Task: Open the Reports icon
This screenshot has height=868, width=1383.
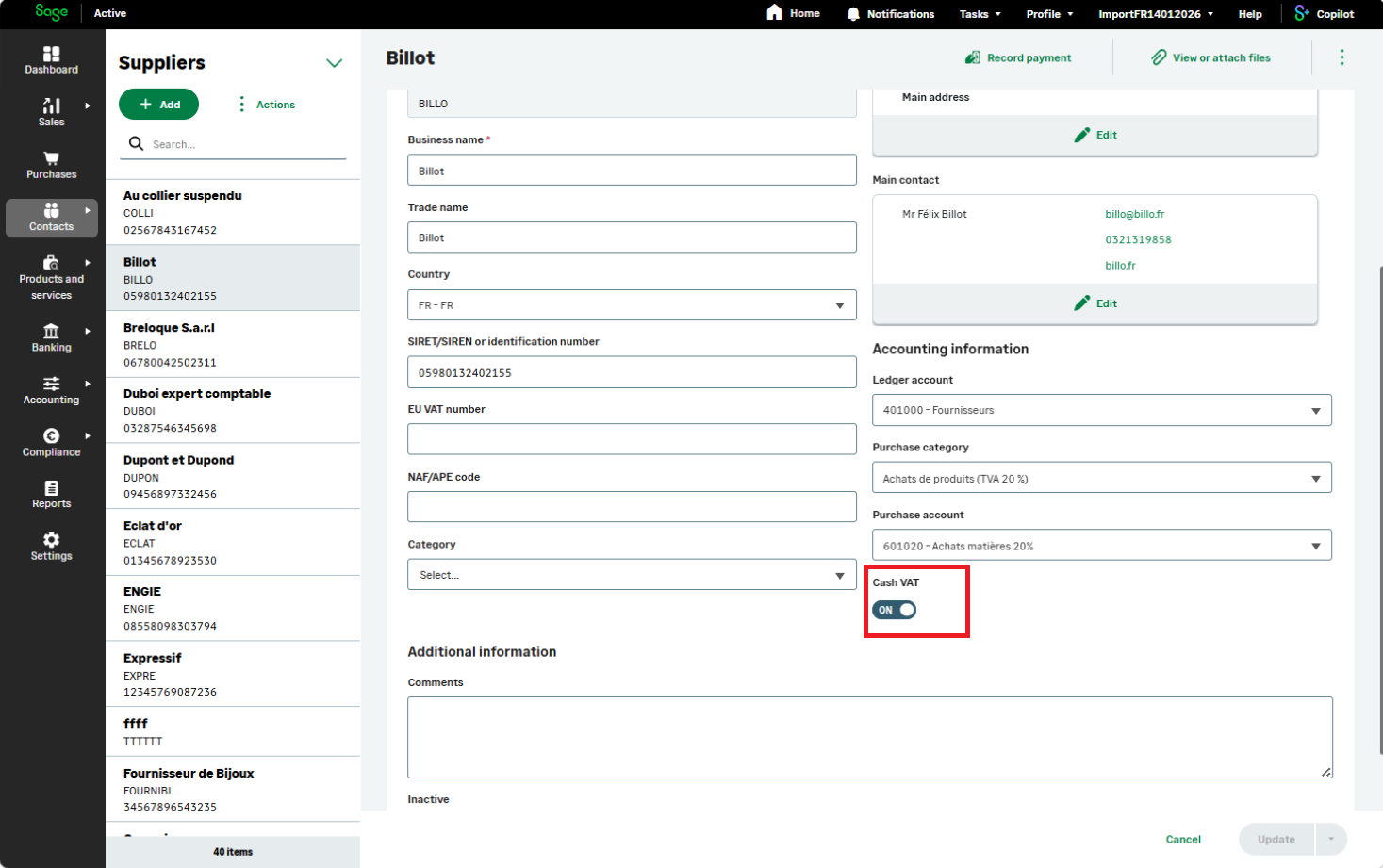Action: click(x=51, y=488)
